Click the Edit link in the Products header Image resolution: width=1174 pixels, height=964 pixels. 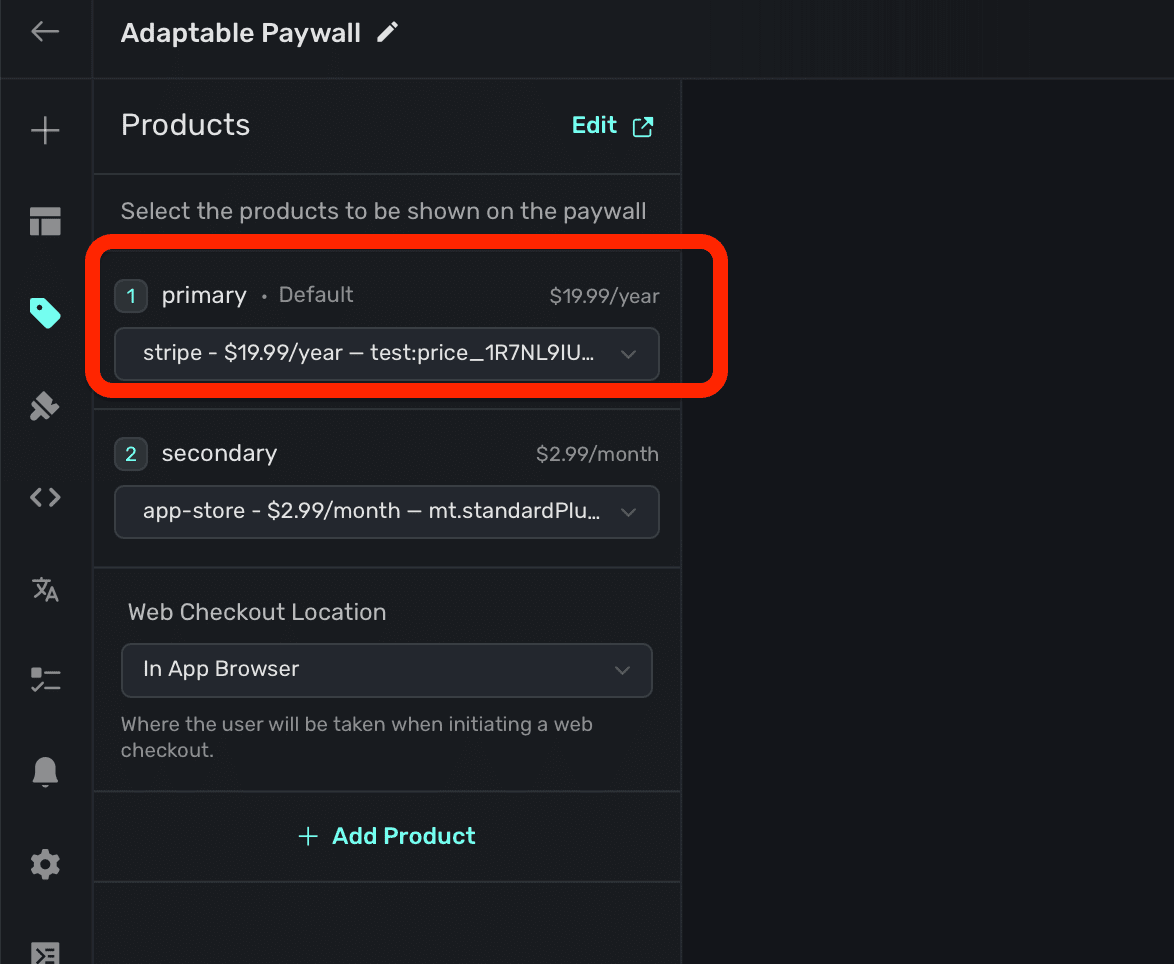tap(594, 125)
